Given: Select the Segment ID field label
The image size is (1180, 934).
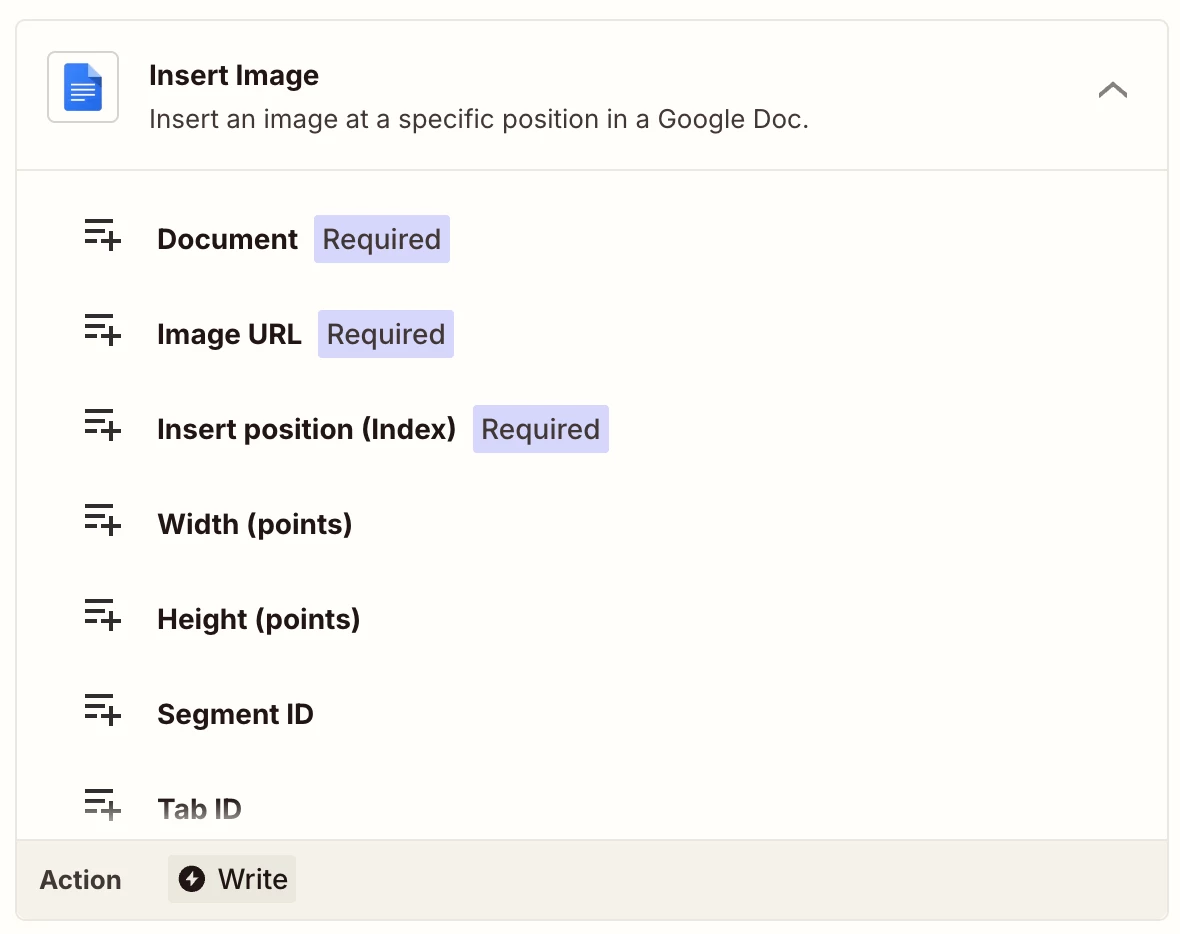Looking at the screenshot, I should [235, 715].
